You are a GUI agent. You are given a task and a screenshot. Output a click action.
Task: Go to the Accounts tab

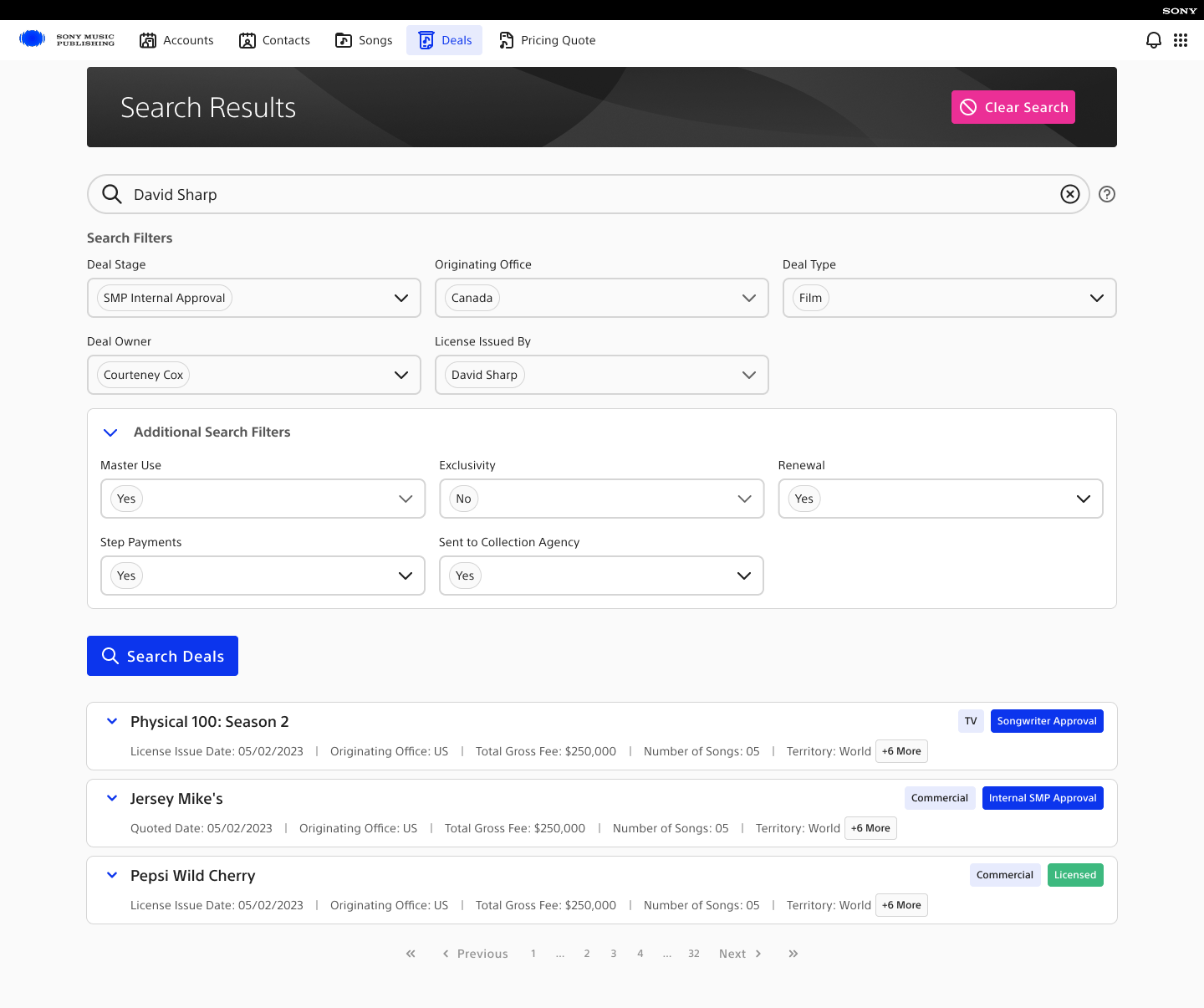tap(176, 40)
